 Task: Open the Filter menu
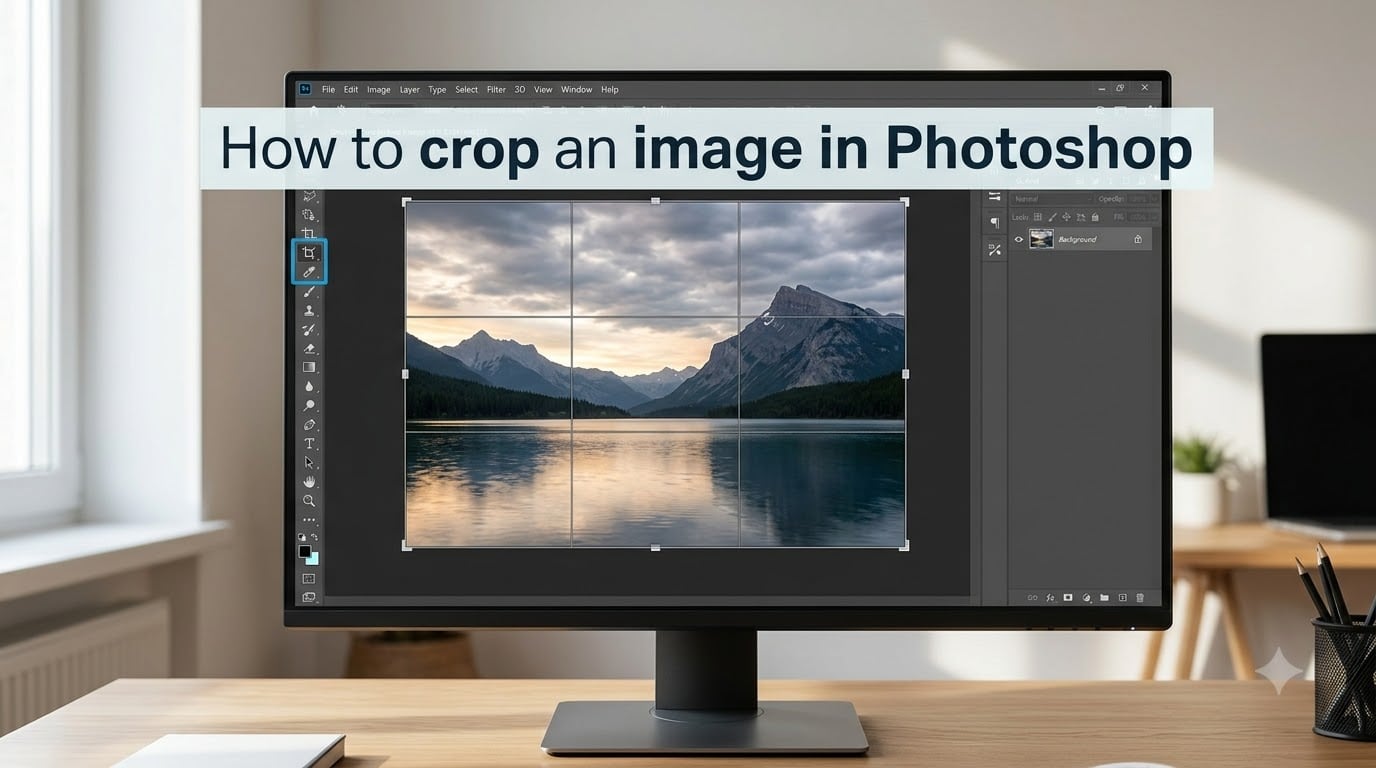pos(496,90)
